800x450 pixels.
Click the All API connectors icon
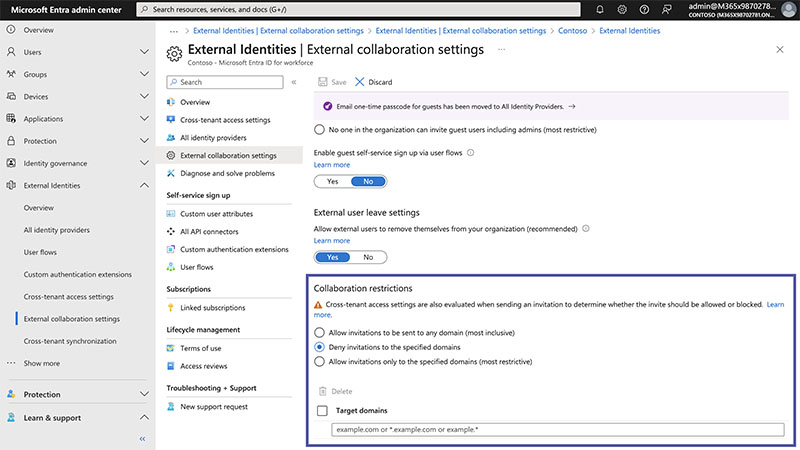(171, 232)
